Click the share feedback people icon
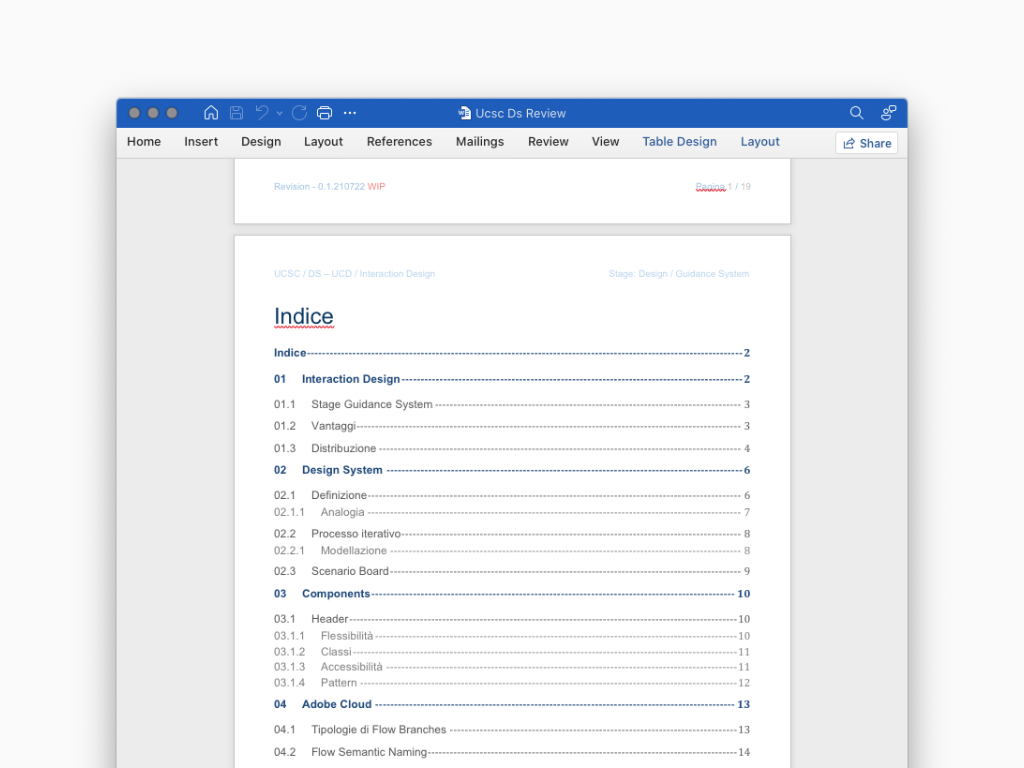Viewport: 1024px width, 768px height. coord(888,113)
